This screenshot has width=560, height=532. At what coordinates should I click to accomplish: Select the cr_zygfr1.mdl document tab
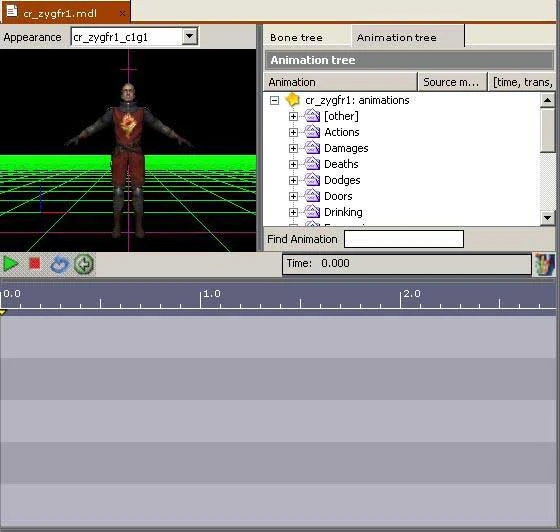pos(65,12)
